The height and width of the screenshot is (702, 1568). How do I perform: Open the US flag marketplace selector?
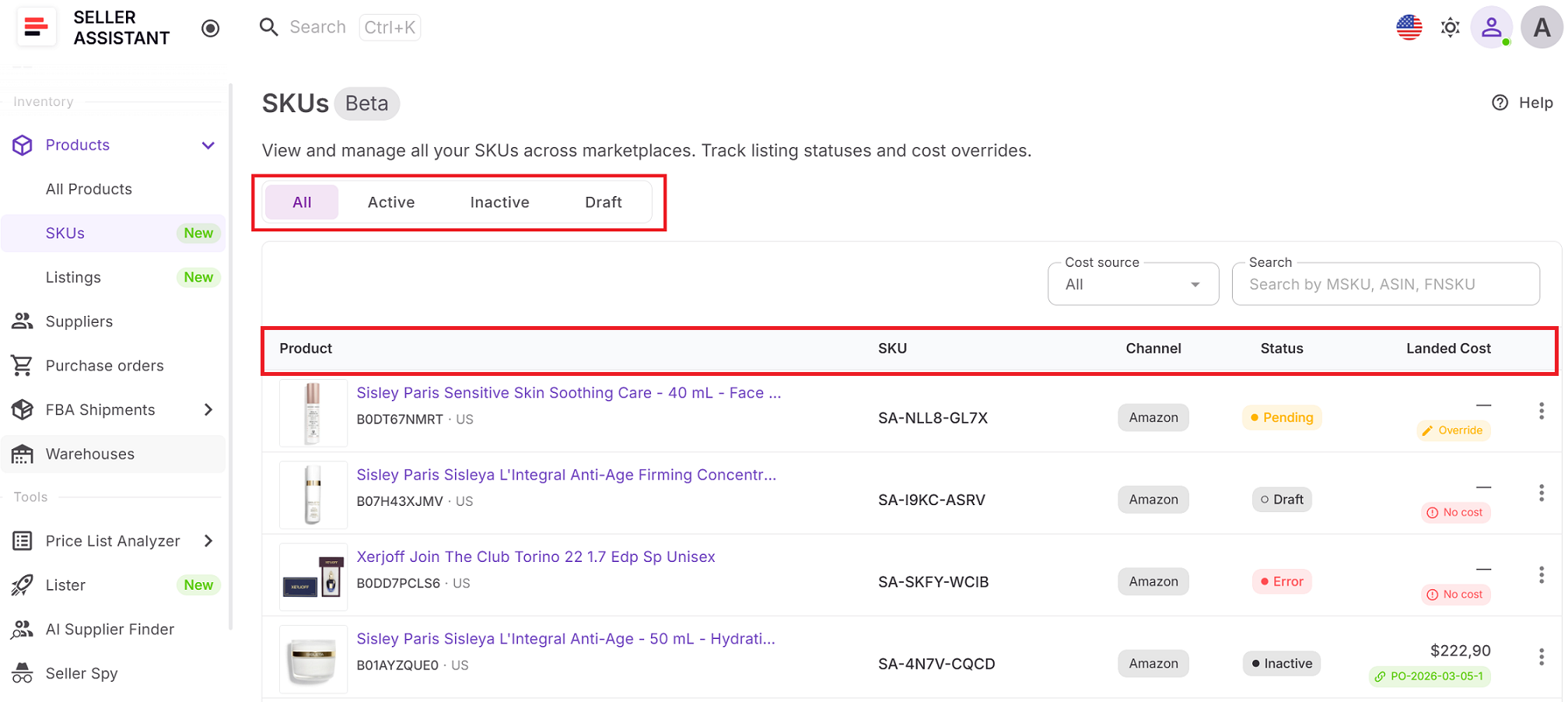tap(1409, 27)
